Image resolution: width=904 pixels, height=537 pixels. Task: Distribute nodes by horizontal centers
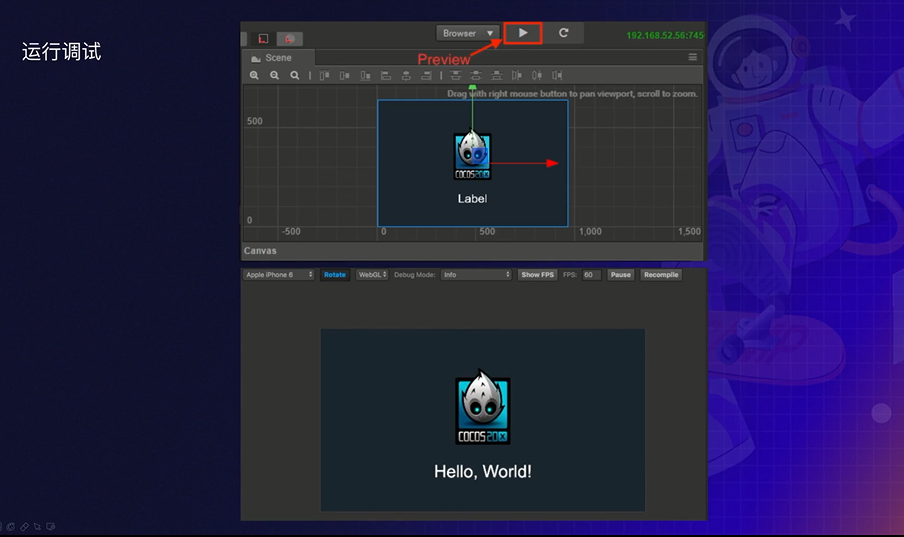coord(537,75)
